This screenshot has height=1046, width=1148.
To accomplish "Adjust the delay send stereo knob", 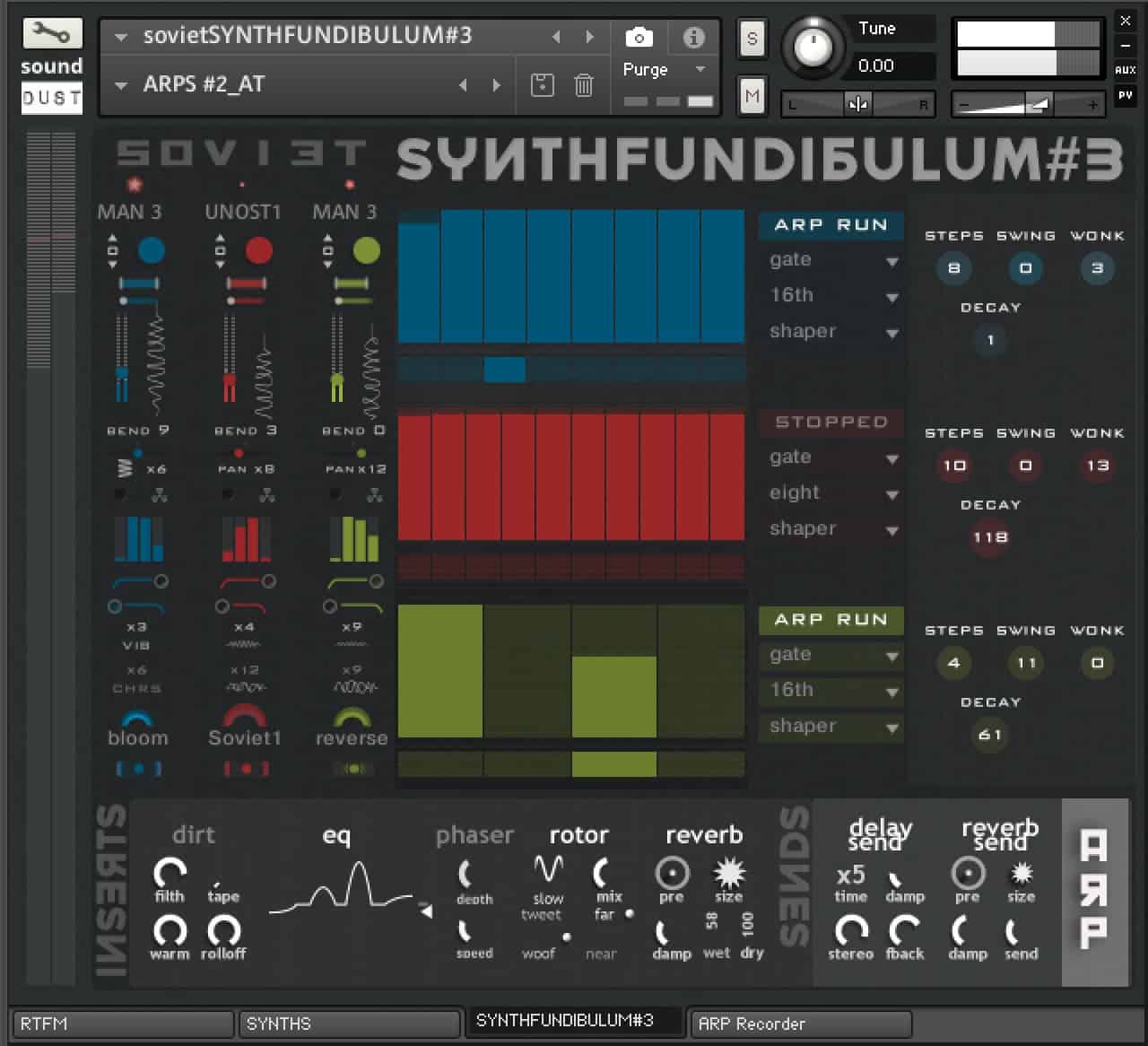I will [x=851, y=930].
